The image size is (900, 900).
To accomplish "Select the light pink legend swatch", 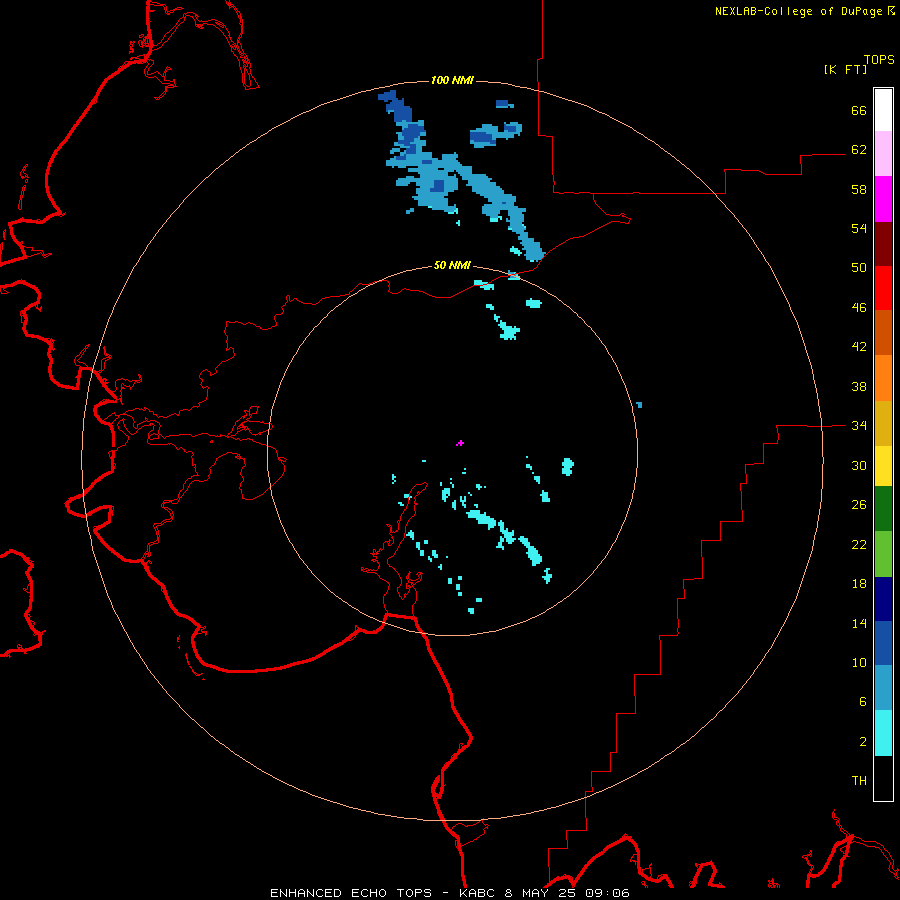I will click(x=883, y=154).
